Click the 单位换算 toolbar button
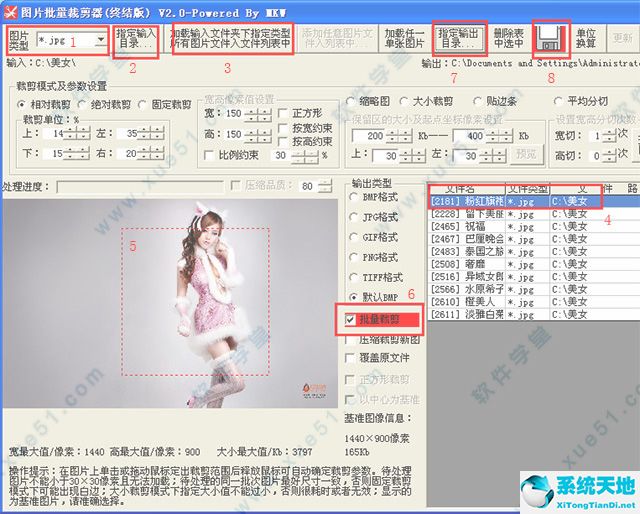Viewport: 640px width, 514px height. coord(587,40)
